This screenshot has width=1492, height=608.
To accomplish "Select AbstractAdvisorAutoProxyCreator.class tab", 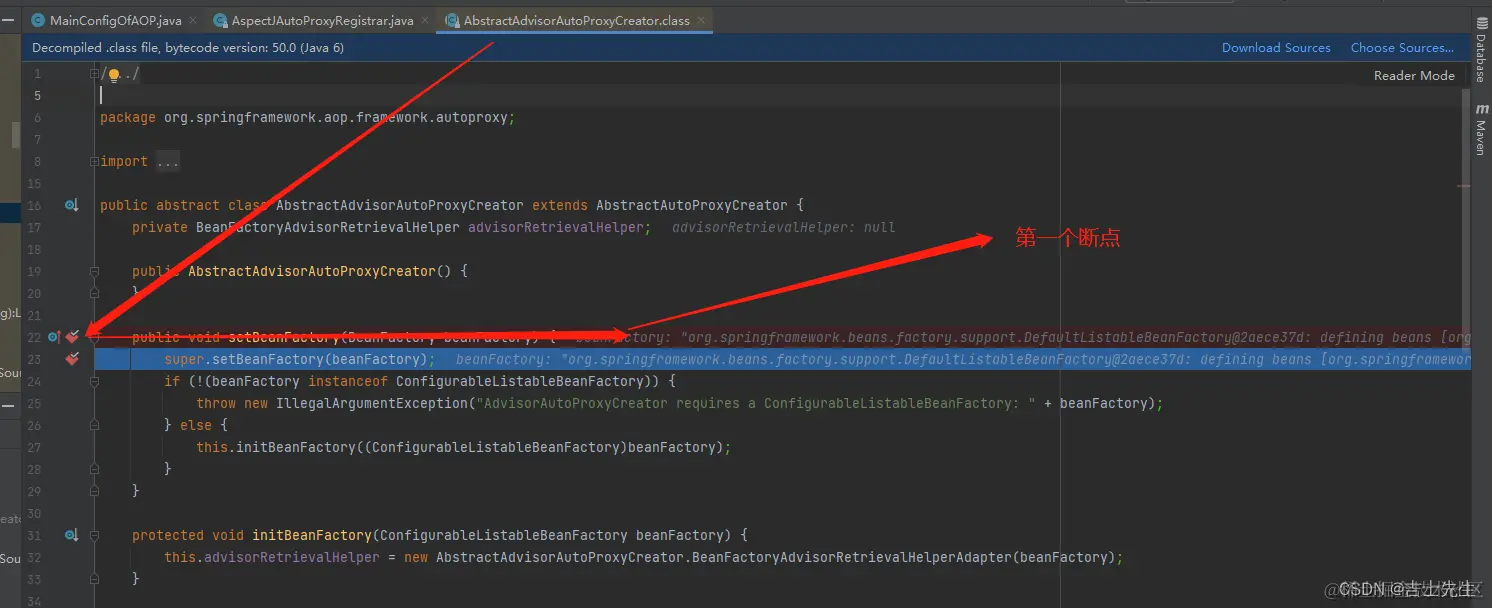I will click(576, 20).
